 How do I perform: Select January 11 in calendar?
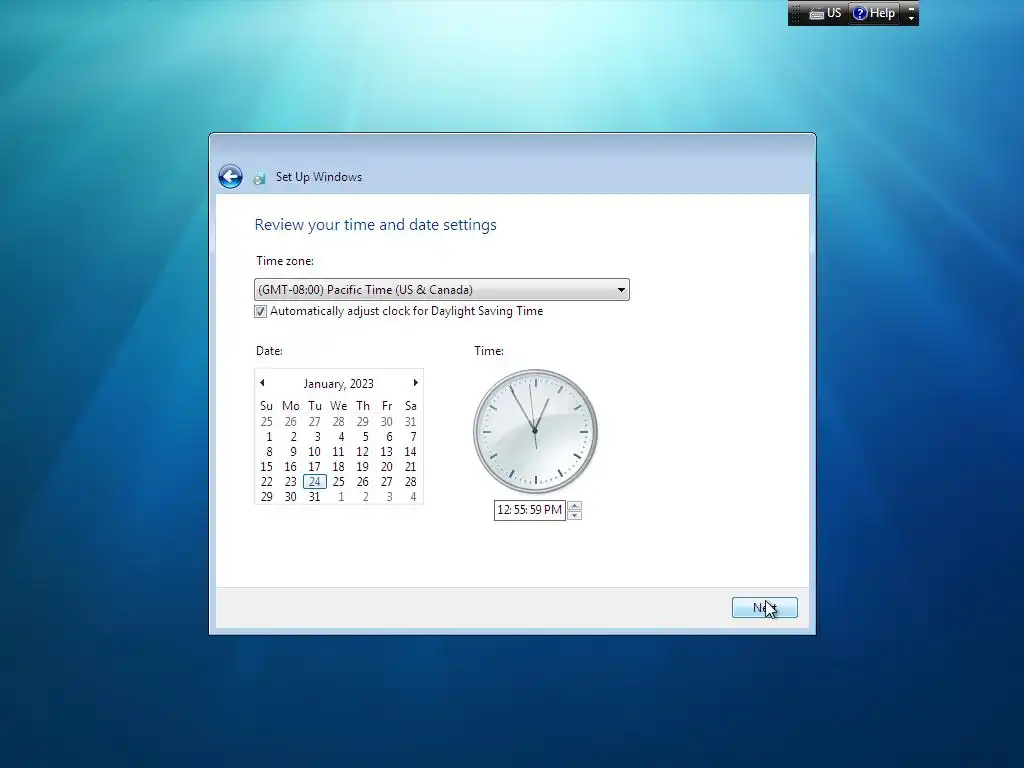338,451
